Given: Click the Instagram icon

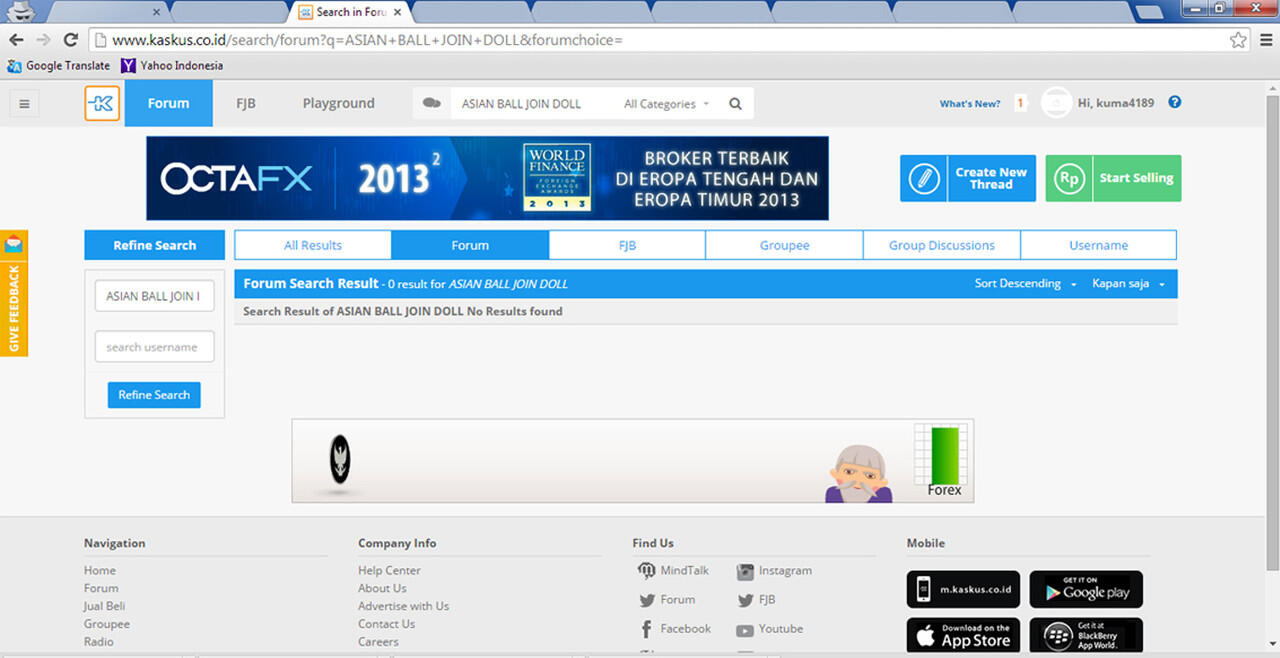Looking at the screenshot, I should click(x=745, y=571).
